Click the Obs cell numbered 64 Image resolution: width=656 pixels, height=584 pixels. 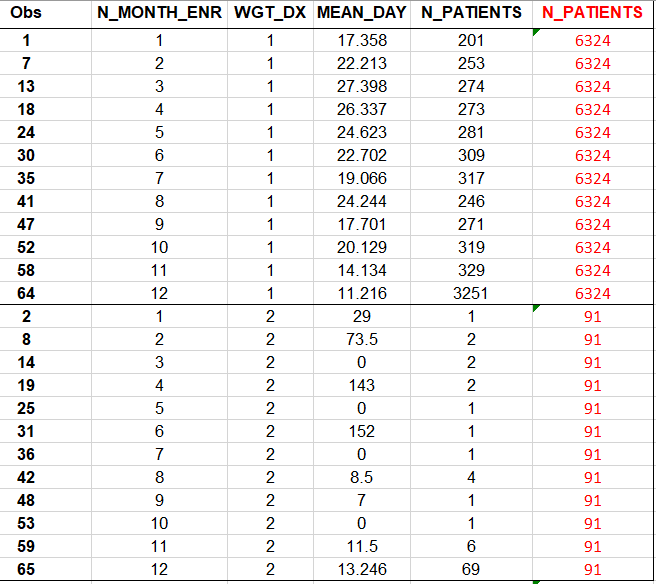[x=27, y=293]
